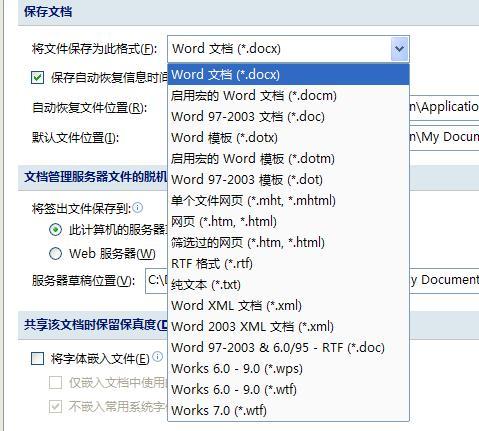Select Word 2003 XML 文档 (*.xml)

tap(288, 327)
